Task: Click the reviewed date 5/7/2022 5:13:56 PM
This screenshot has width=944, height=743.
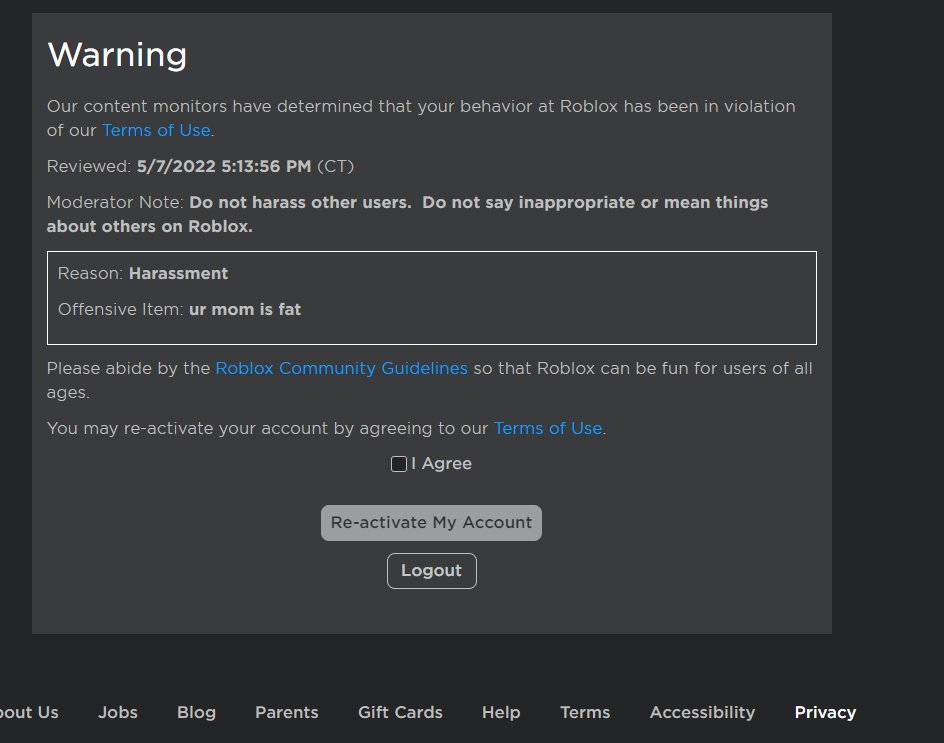Action: point(224,166)
